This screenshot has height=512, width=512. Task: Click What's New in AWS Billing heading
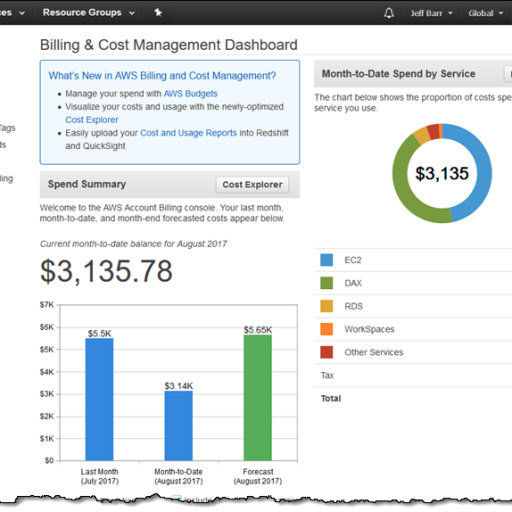pyautogui.click(x=162, y=76)
